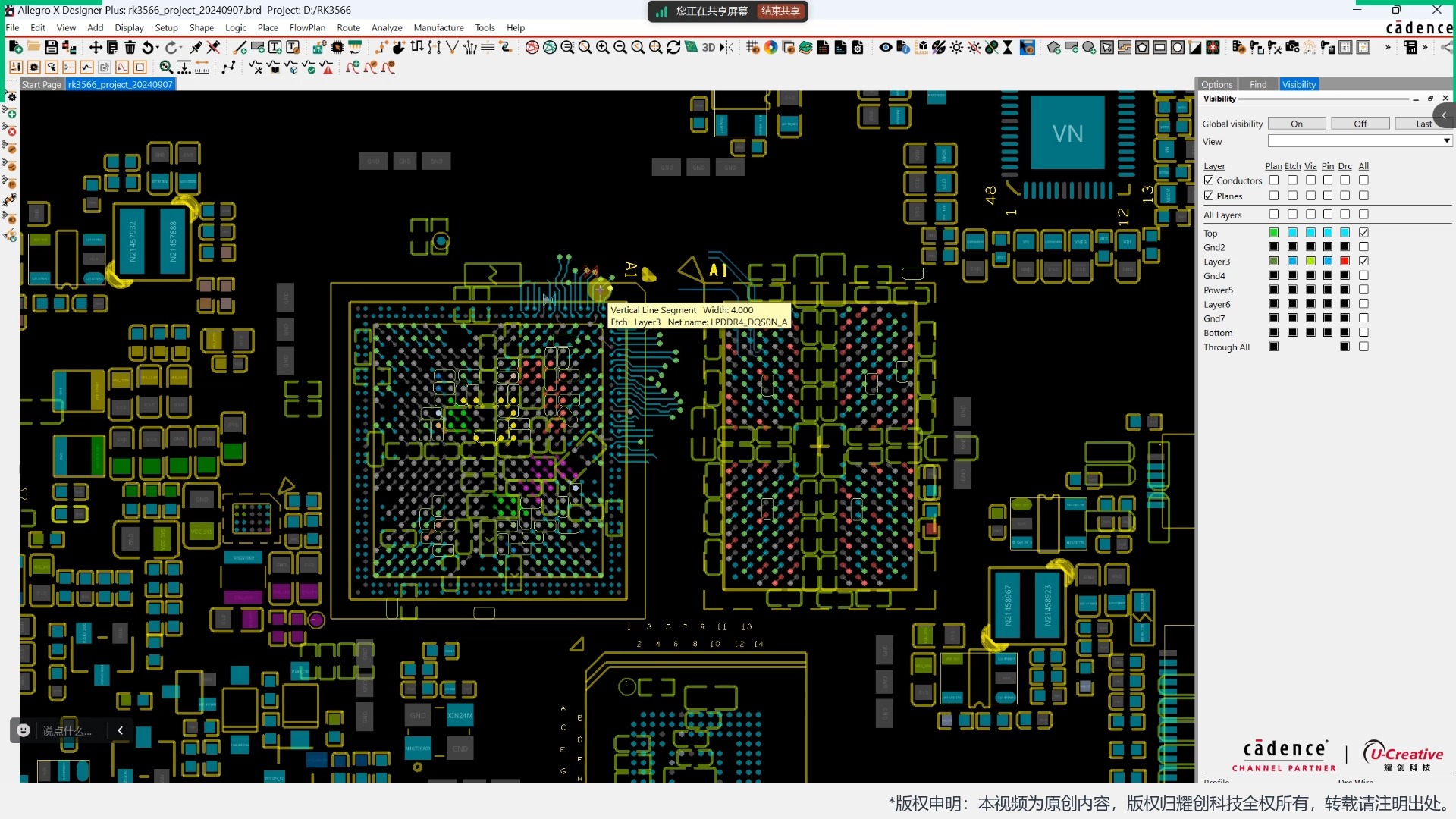Check the Through All row All checkbox
Image resolution: width=1456 pixels, height=819 pixels.
(x=1363, y=347)
